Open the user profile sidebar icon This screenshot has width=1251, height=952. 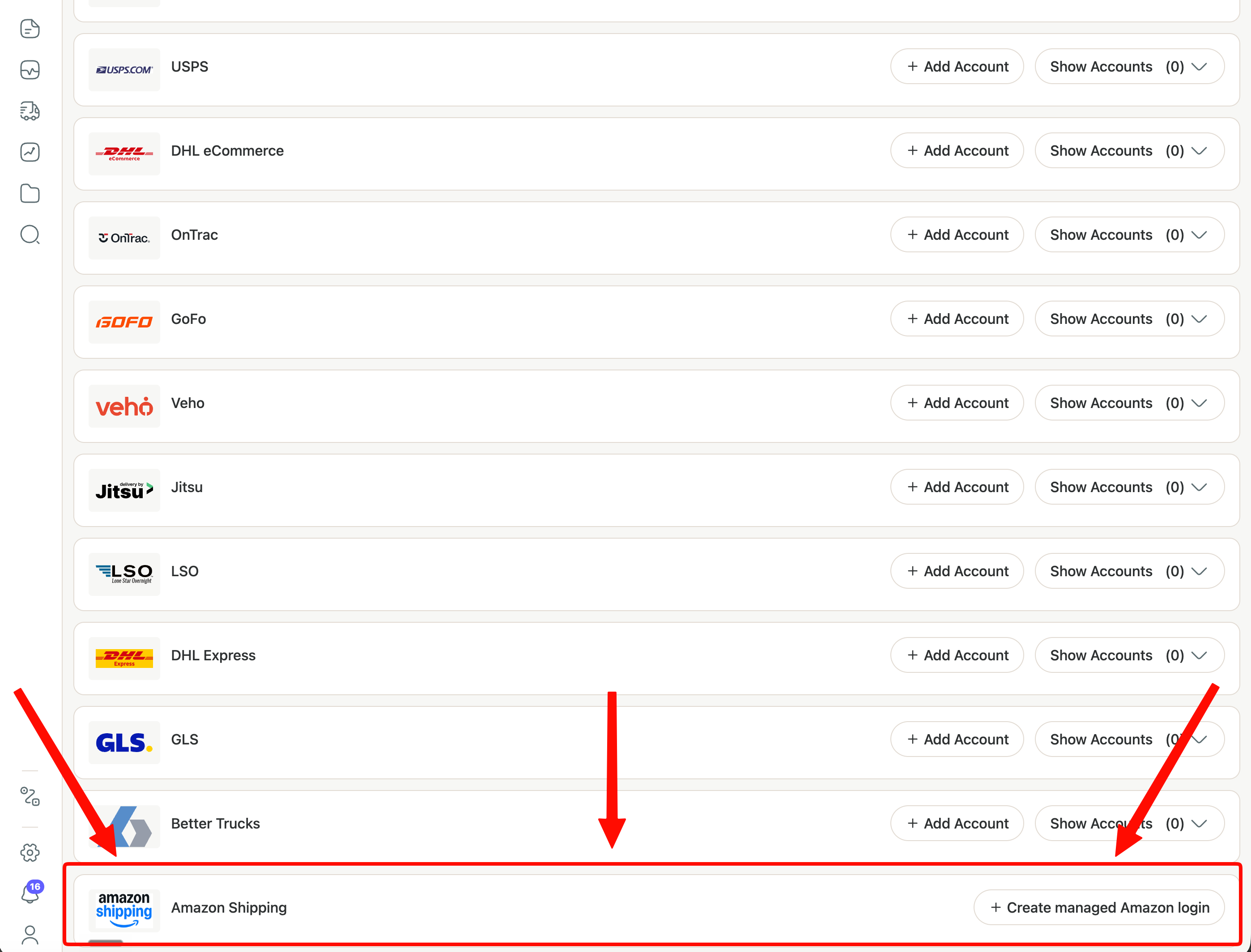30,935
